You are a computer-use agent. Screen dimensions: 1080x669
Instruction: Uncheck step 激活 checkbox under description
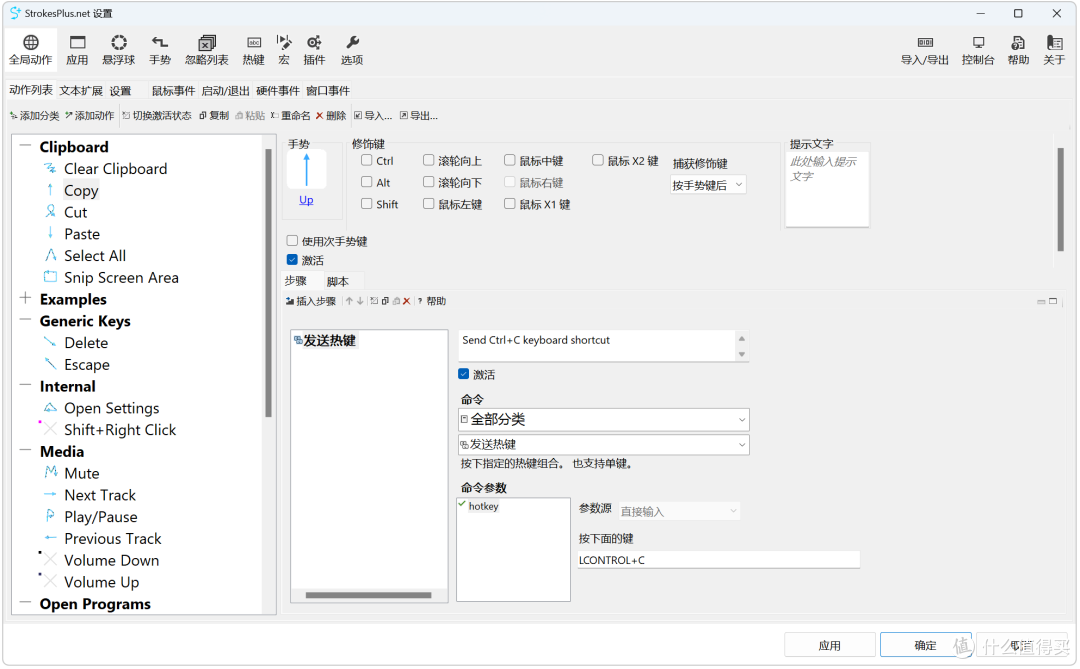pyautogui.click(x=464, y=374)
